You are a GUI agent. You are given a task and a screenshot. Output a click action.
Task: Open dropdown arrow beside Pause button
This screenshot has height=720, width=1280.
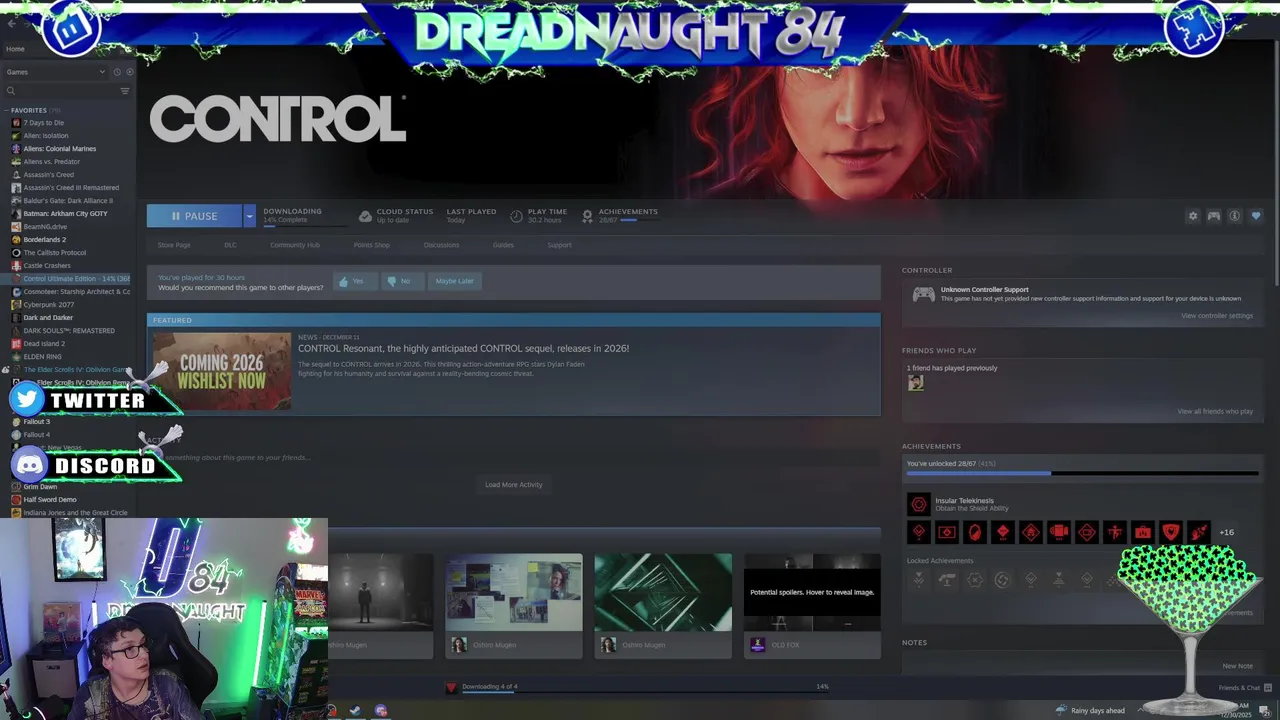point(250,216)
